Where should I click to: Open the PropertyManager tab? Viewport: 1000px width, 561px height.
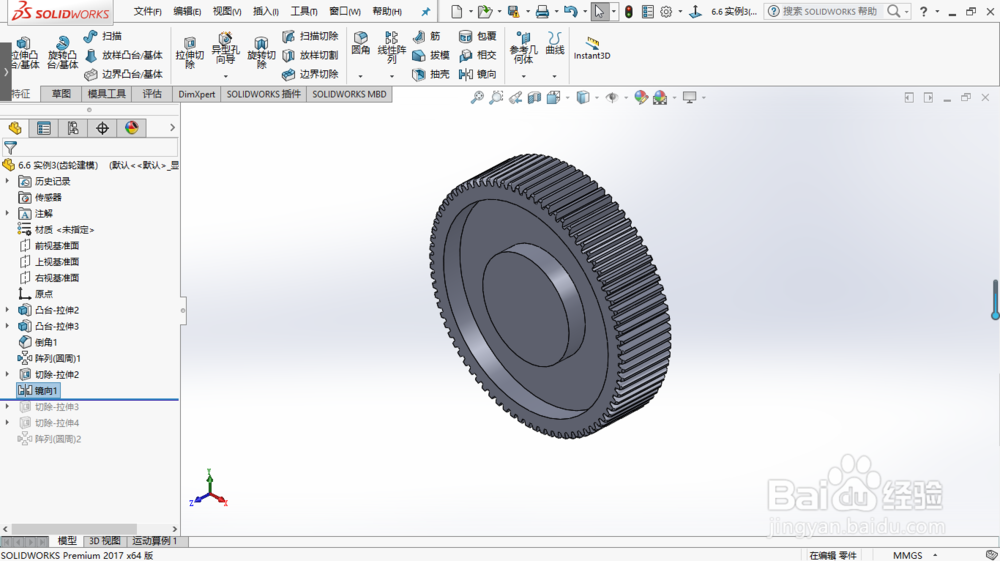44,128
